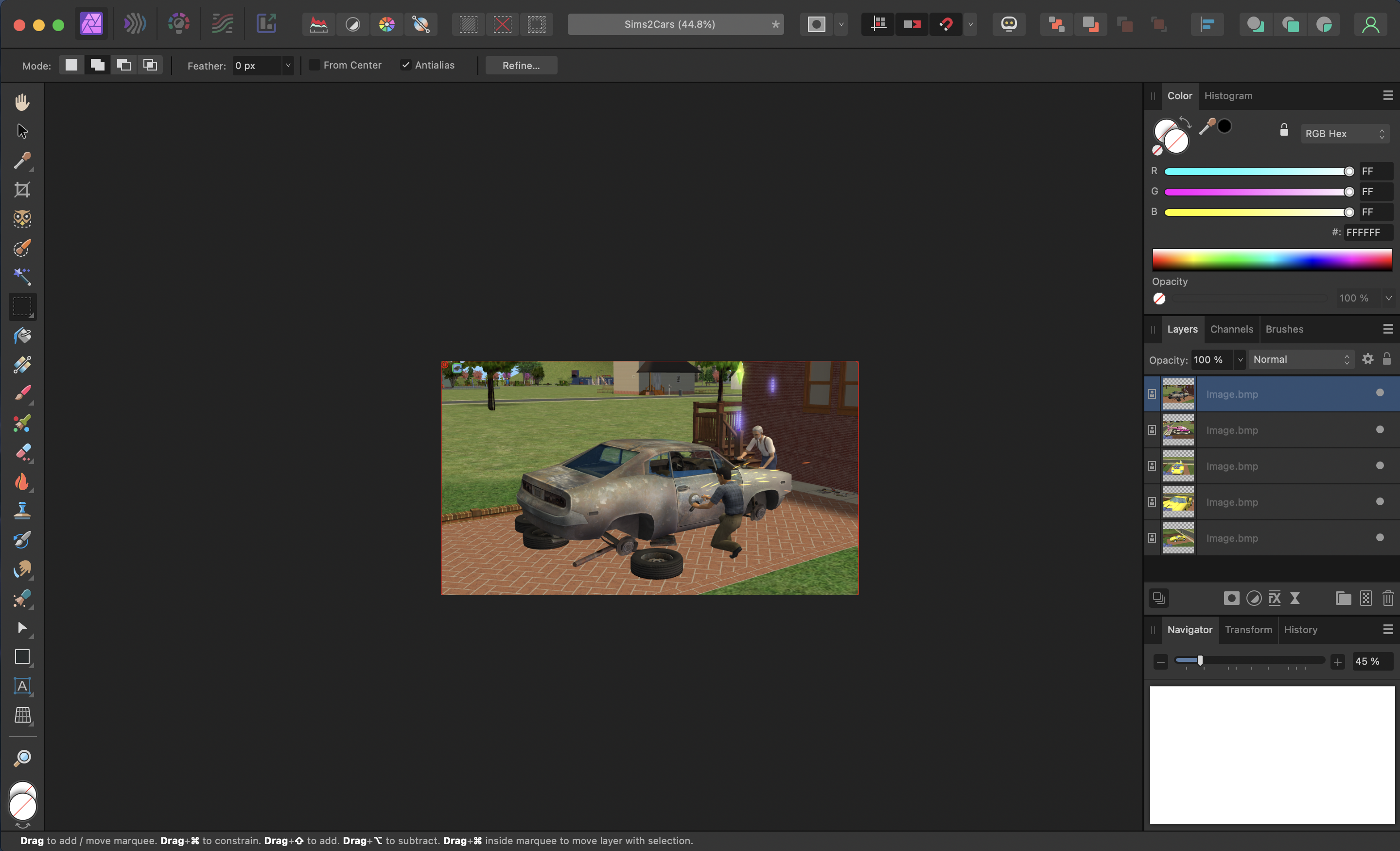
Task: Switch to the Liquify persona
Action: tap(135, 24)
